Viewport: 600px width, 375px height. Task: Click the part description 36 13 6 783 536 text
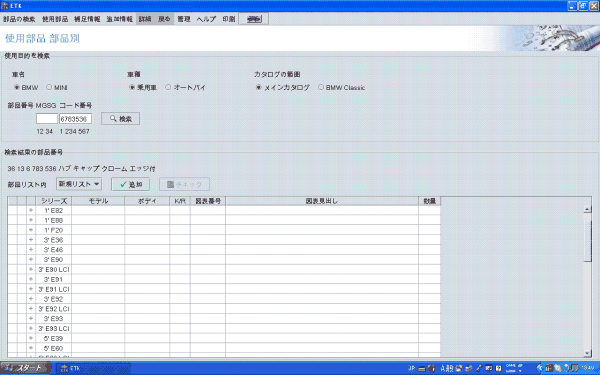(82, 168)
